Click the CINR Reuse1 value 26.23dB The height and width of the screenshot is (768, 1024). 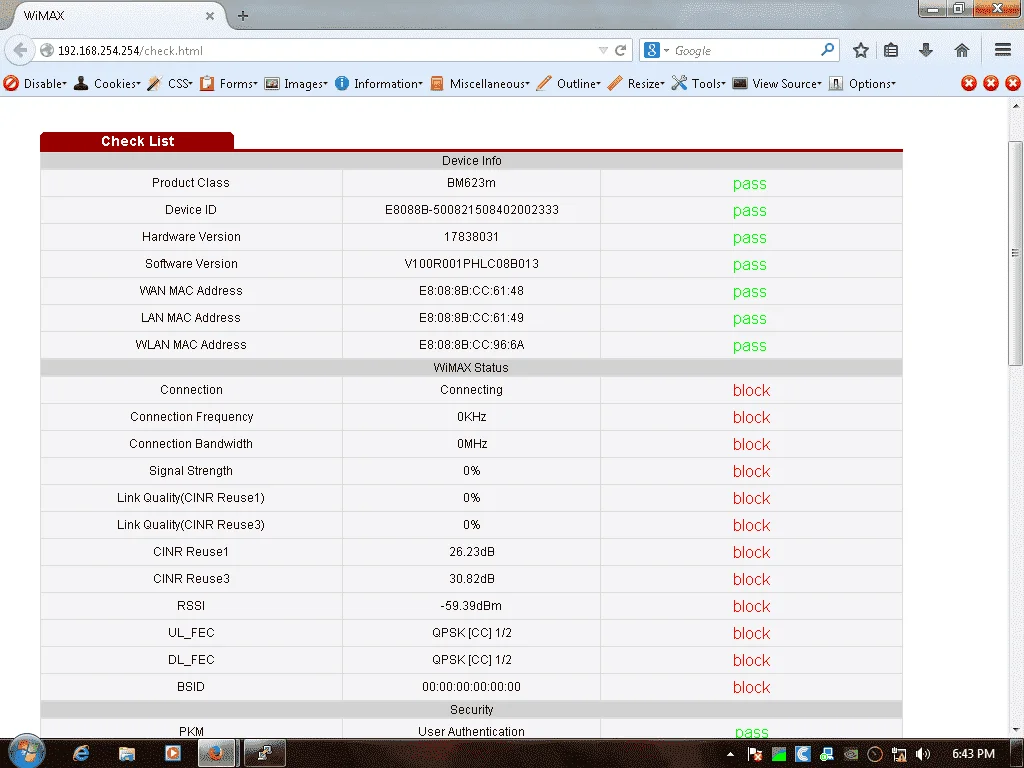(472, 552)
